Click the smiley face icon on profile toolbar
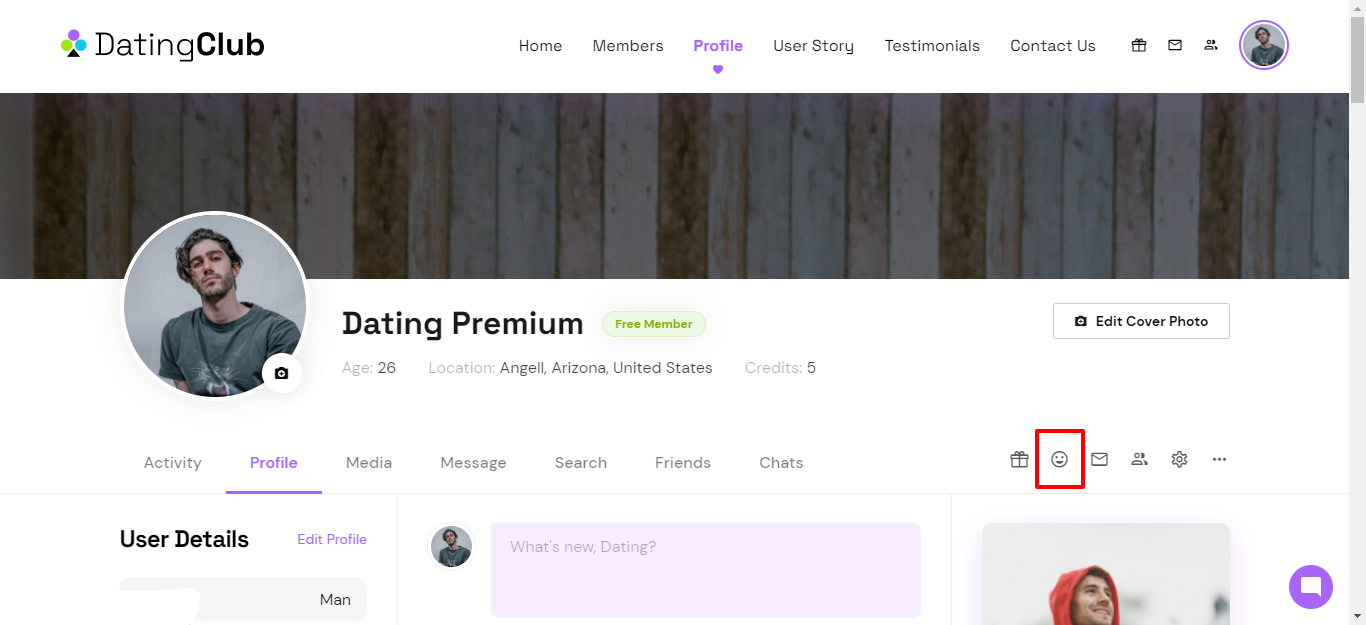The height and width of the screenshot is (625, 1366). 1060,459
